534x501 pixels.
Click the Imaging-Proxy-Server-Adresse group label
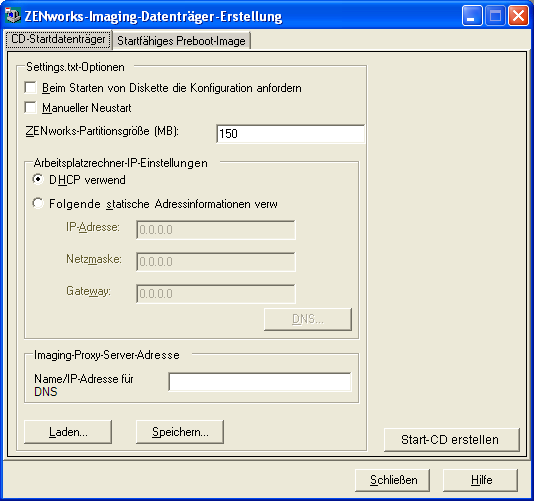(107, 355)
